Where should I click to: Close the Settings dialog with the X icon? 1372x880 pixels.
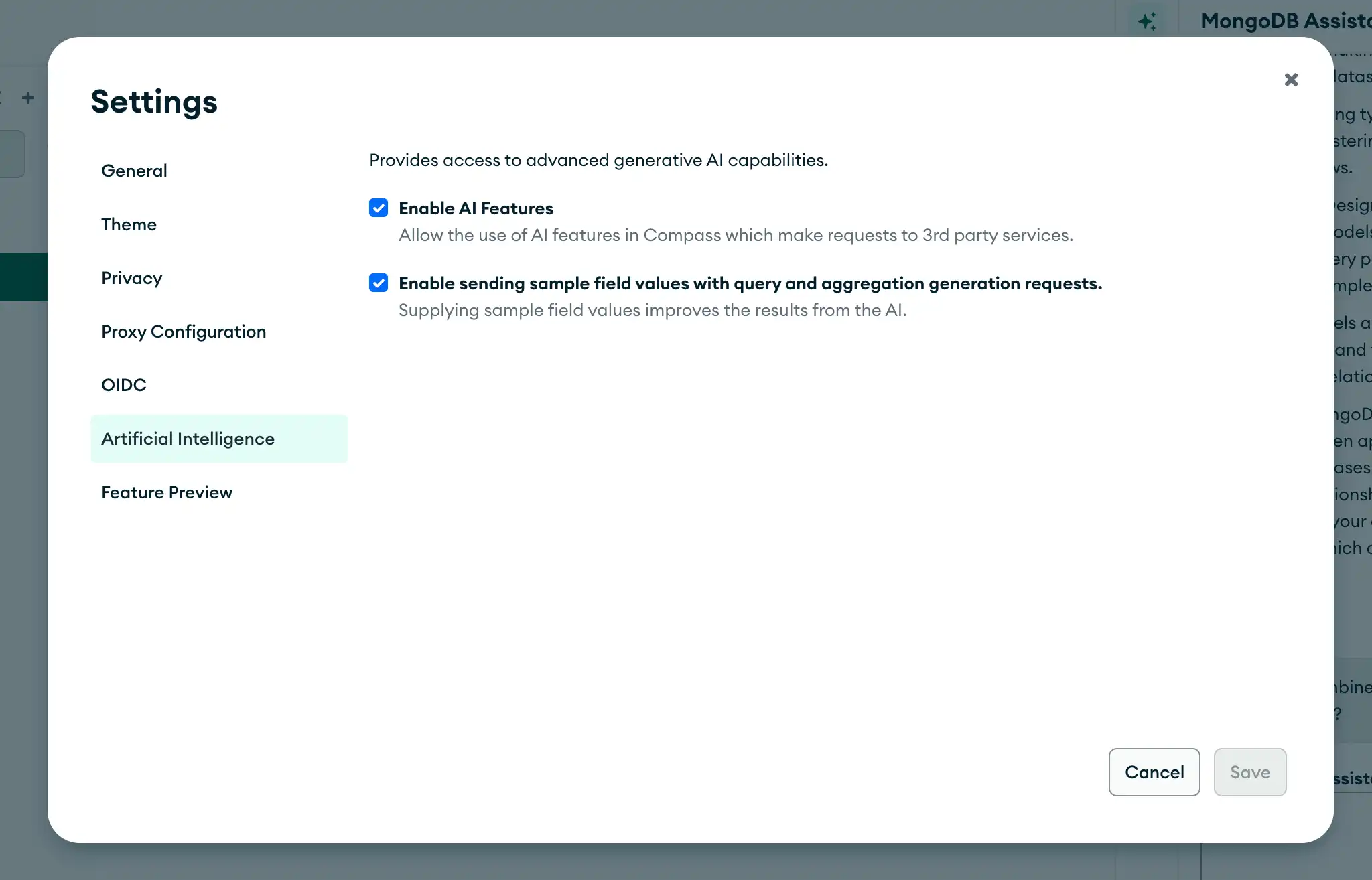(x=1291, y=79)
